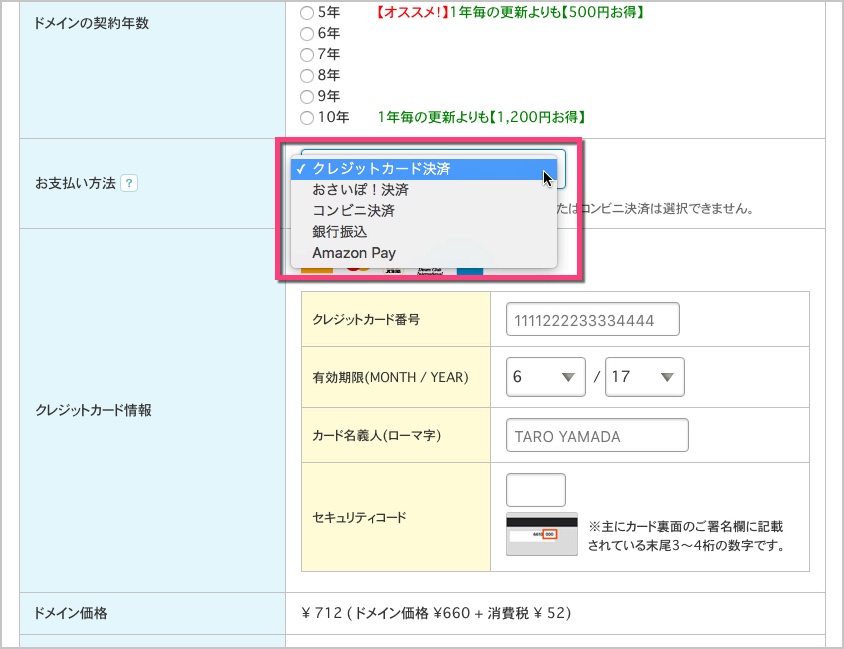This screenshot has height=649, width=844.
Task: Focus the セキュリティコード input box
Action: tap(536, 490)
